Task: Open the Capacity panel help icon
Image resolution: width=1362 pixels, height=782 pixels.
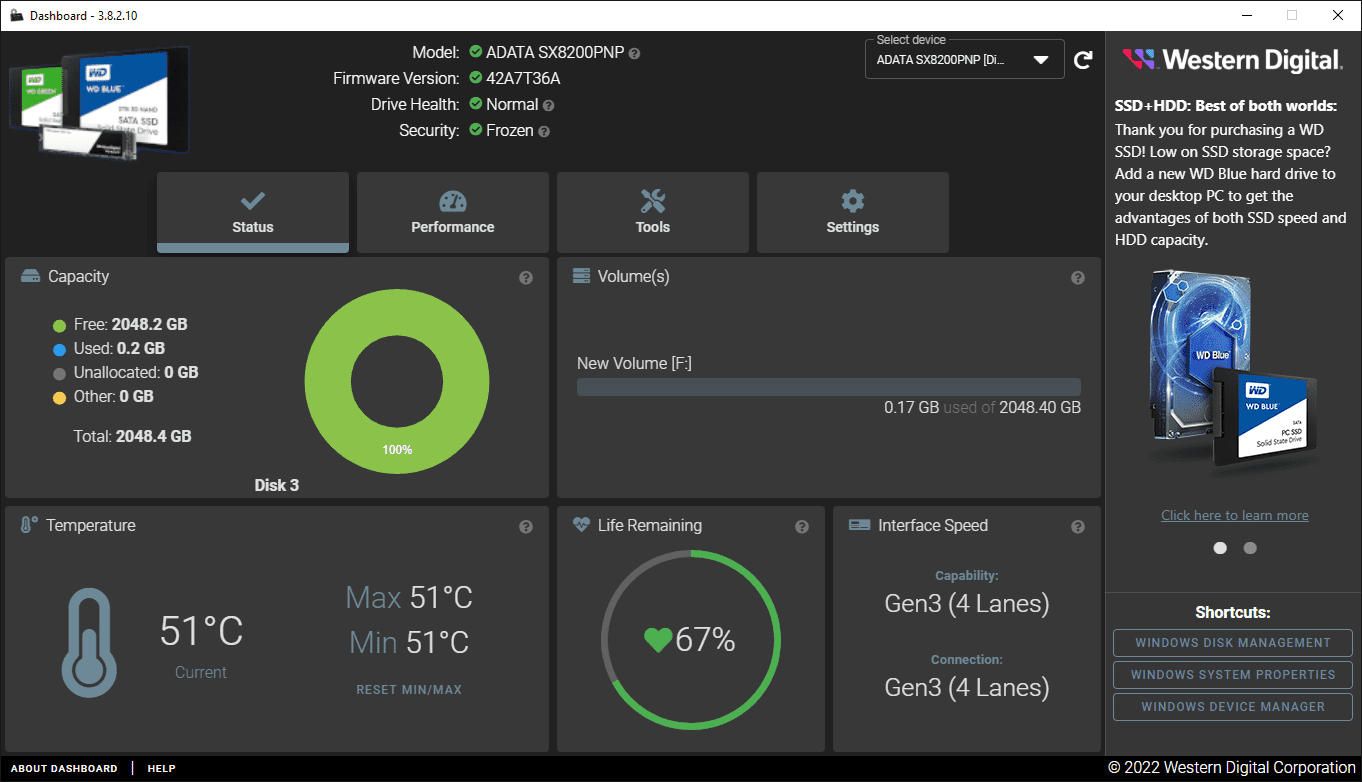Action: click(526, 278)
